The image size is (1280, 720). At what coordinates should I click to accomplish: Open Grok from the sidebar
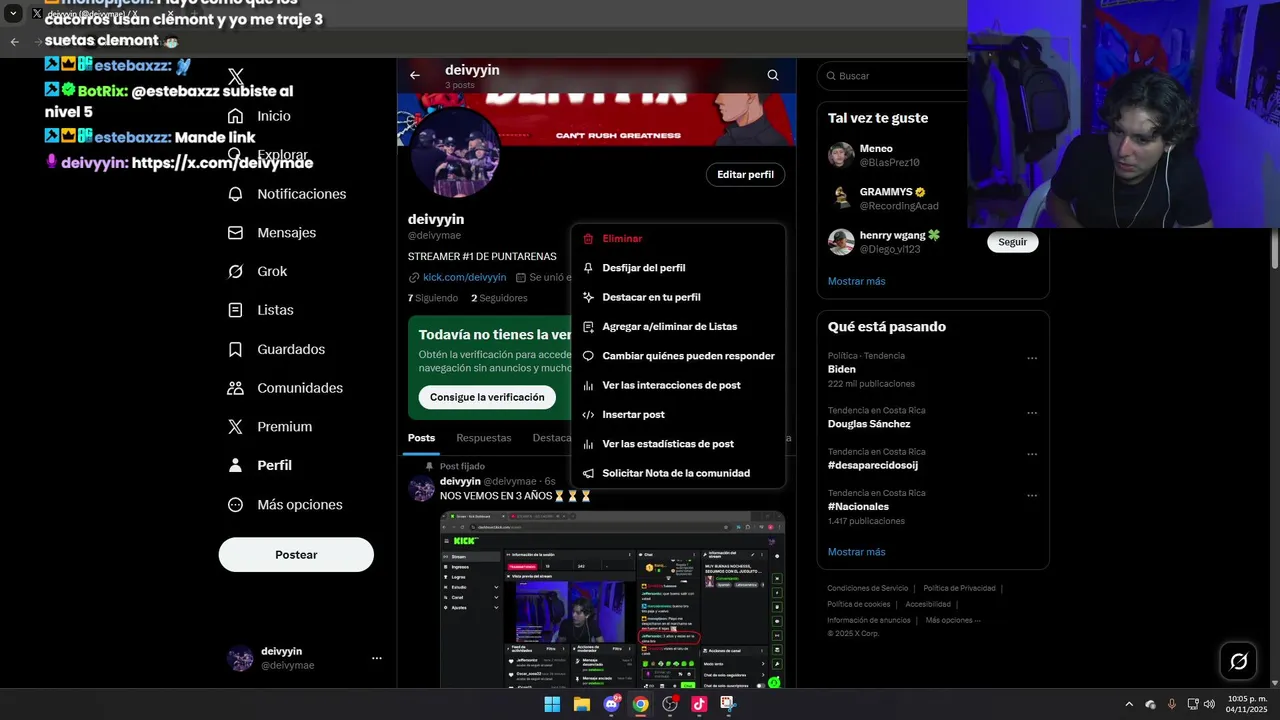tap(257, 271)
